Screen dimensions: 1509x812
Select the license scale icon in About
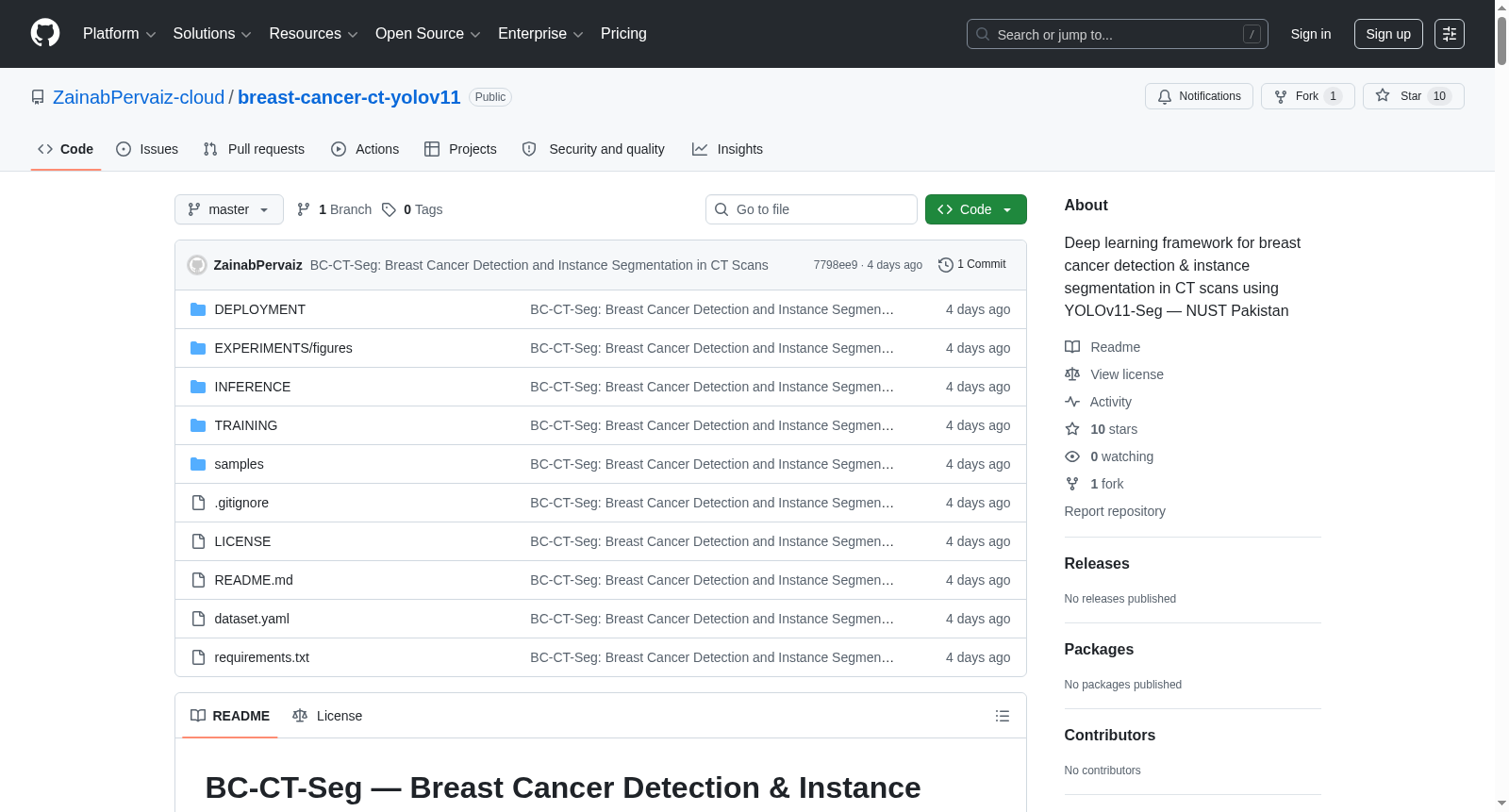[x=1072, y=374]
